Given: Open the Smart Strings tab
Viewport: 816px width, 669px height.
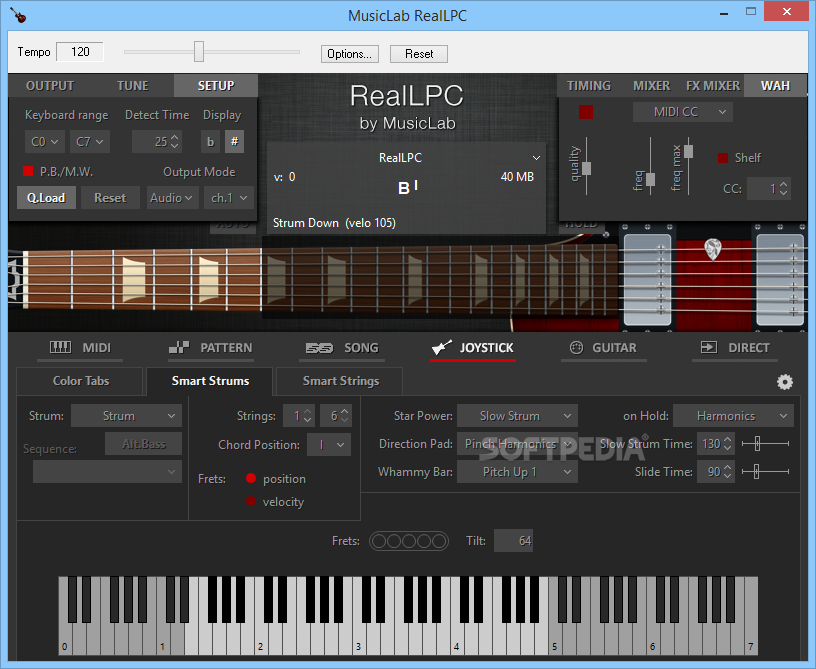Looking at the screenshot, I should point(341,381).
